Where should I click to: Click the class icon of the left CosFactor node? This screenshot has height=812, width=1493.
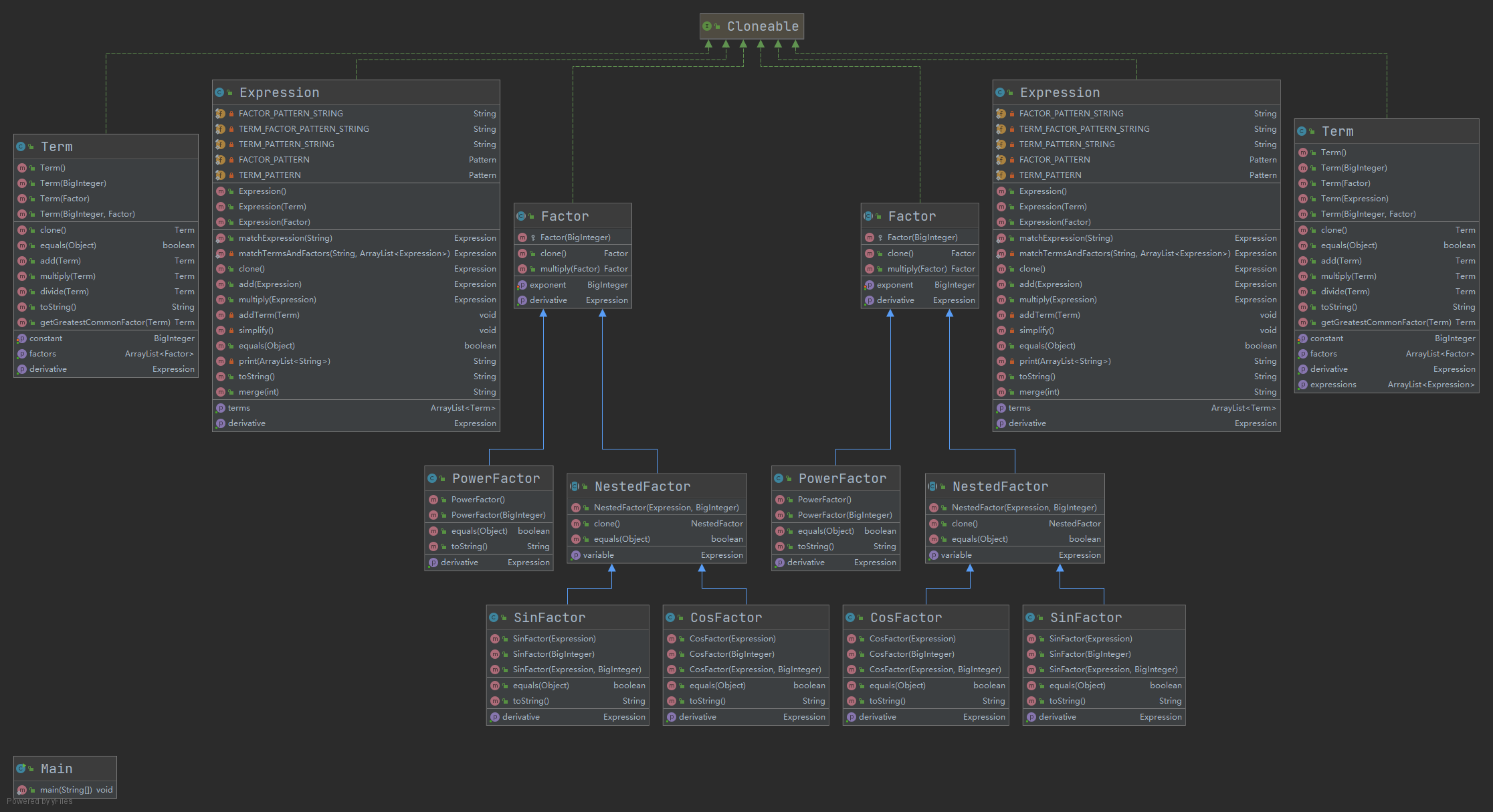(x=670, y=617)
